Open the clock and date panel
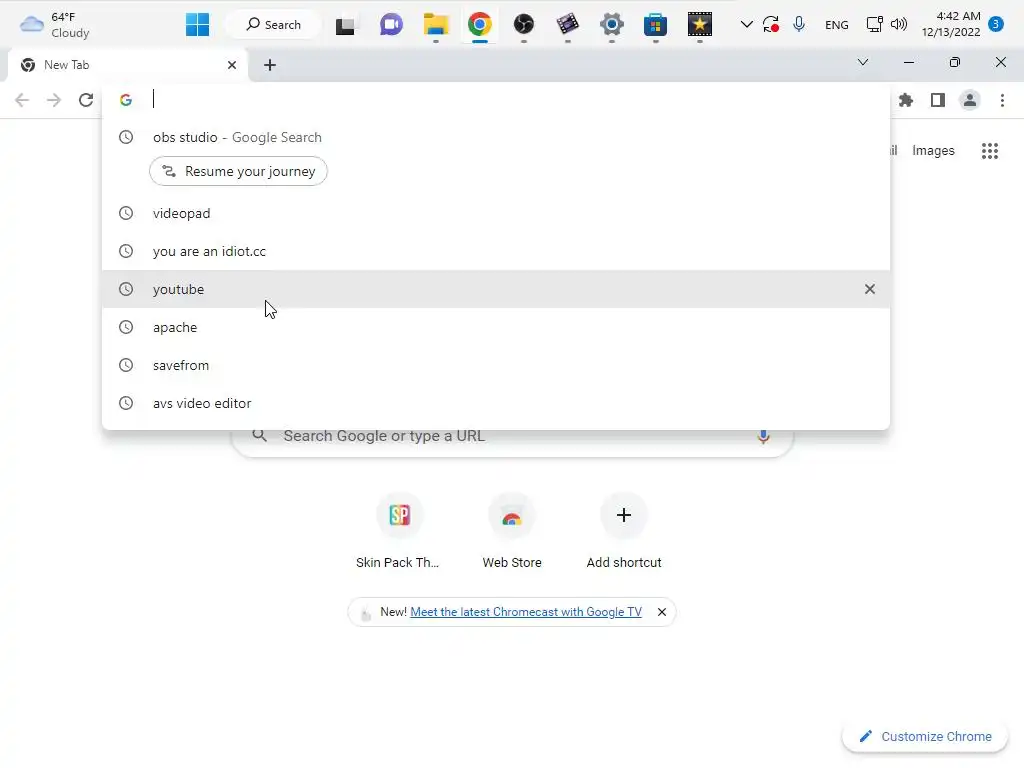This screenshot has width=1024, height=768. pyautogui.click(x=951, y=24)
